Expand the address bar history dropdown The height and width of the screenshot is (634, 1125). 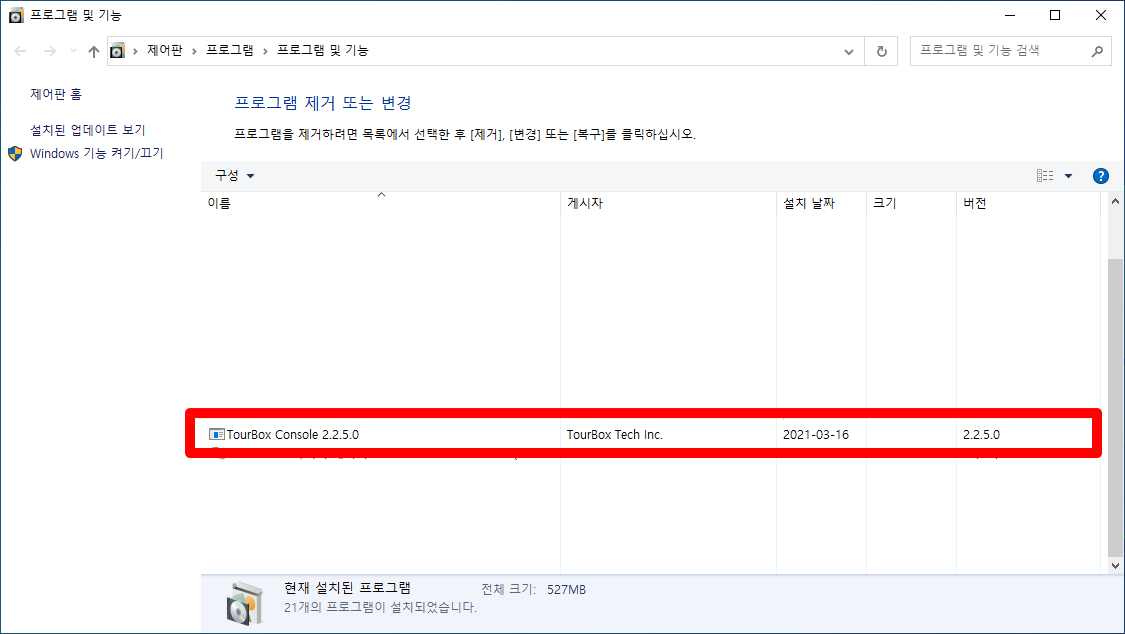point(849,52)
